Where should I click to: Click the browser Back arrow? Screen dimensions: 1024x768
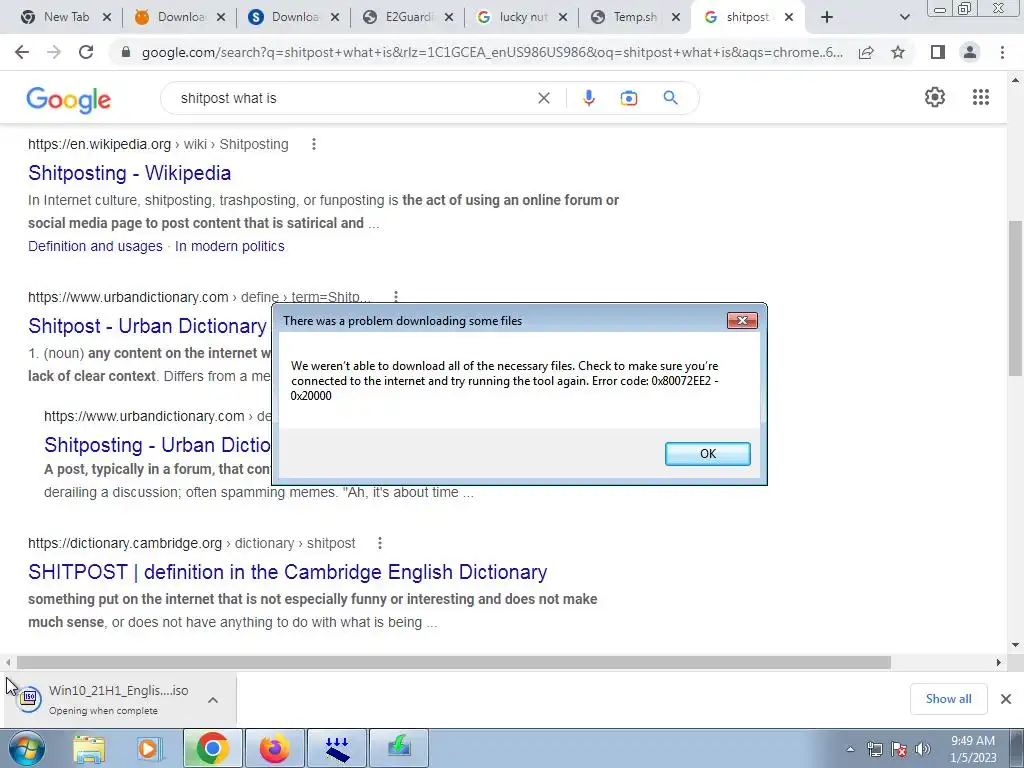click(x=22, y=52)
